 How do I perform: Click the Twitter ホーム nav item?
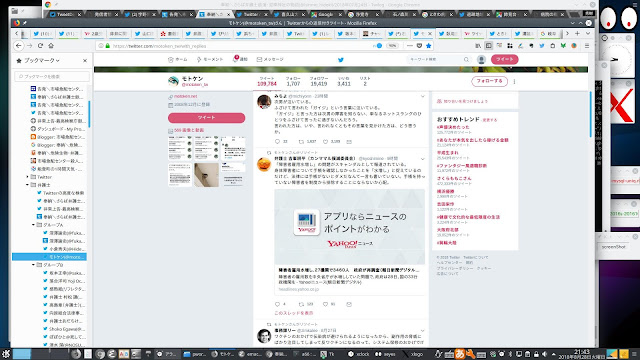pyautogui.click(x=178, y=60)
